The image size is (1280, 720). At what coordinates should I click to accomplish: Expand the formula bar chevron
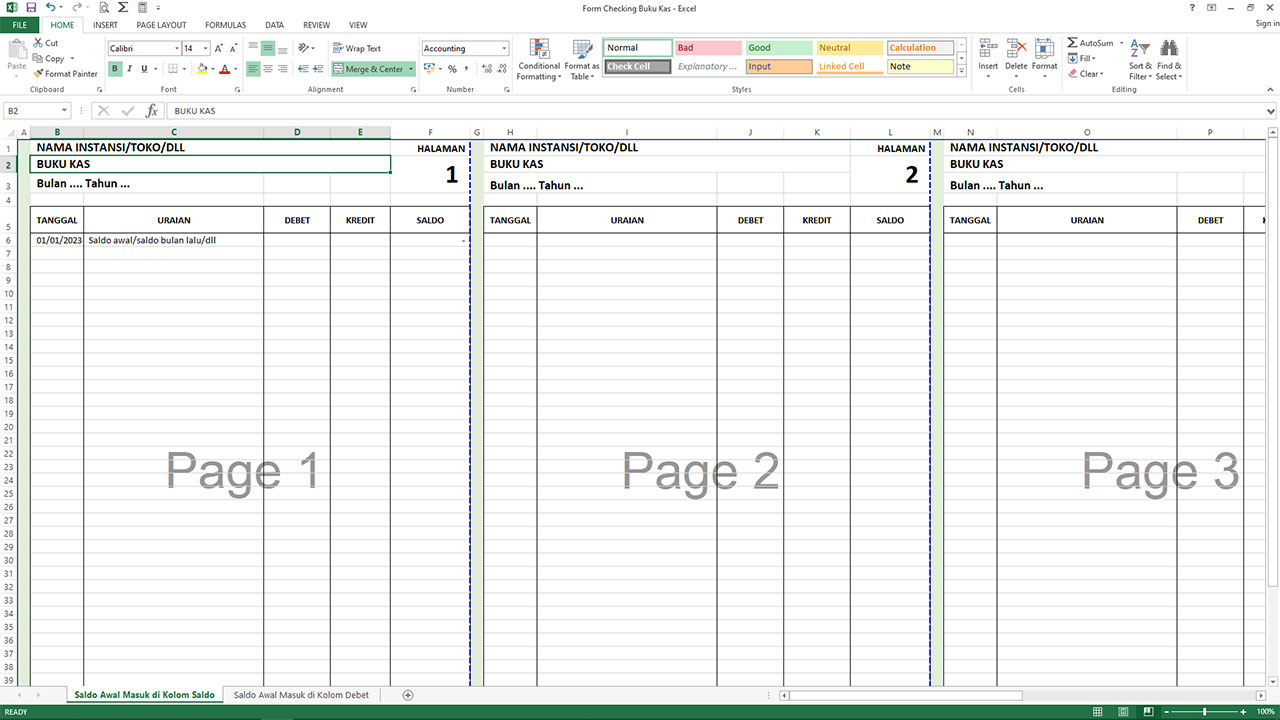(1271, 111)
